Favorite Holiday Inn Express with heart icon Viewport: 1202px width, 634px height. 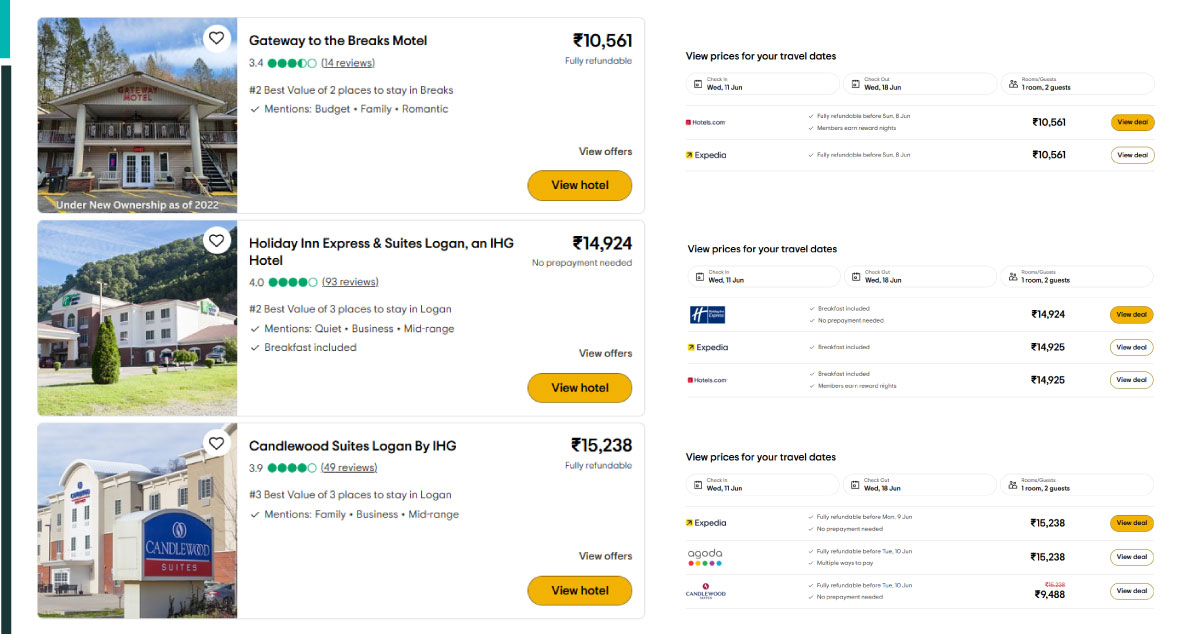pyautogui.click(x=216, y=240)
